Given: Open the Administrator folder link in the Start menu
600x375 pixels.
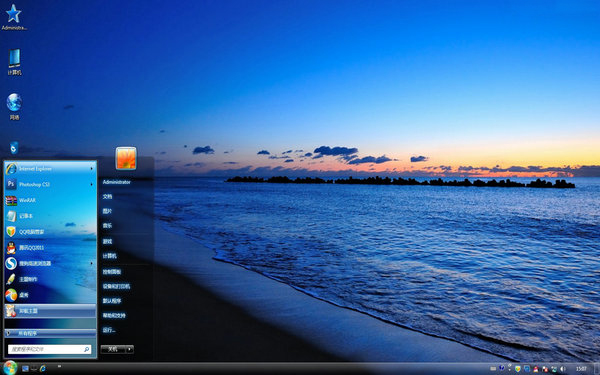Looking at the screenshot, I should click(117, 182).
